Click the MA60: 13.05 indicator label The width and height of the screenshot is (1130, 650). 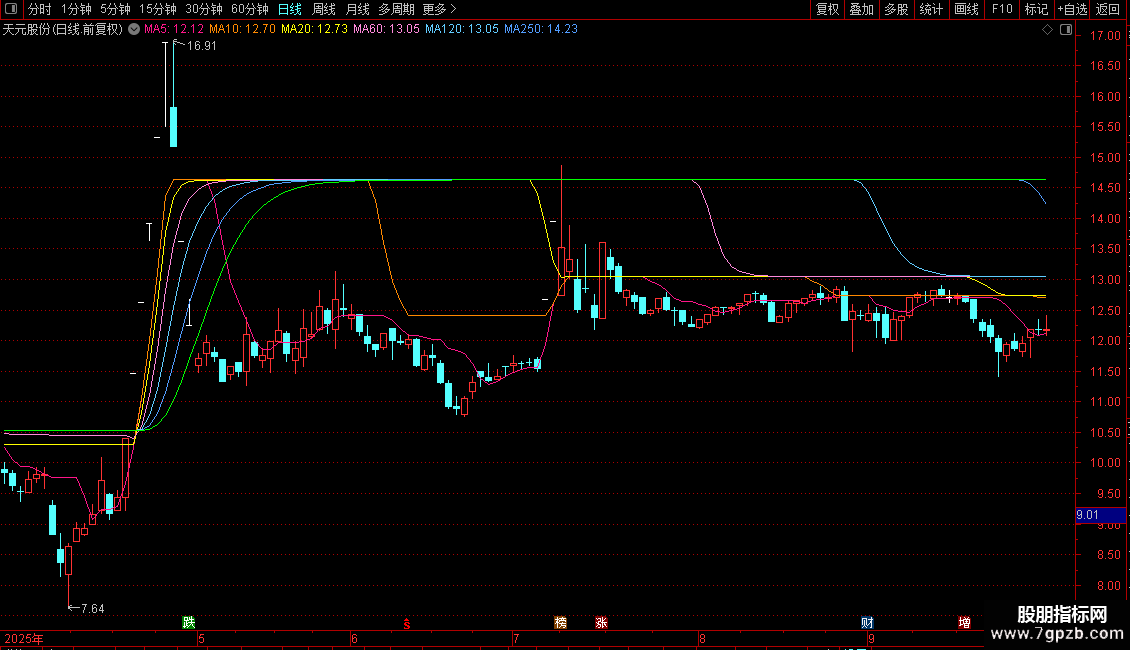coord(386,30)
